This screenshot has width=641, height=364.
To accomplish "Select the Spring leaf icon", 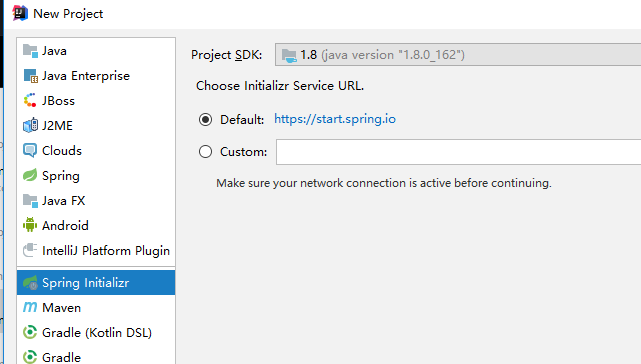I will click(x=30, y=175).
